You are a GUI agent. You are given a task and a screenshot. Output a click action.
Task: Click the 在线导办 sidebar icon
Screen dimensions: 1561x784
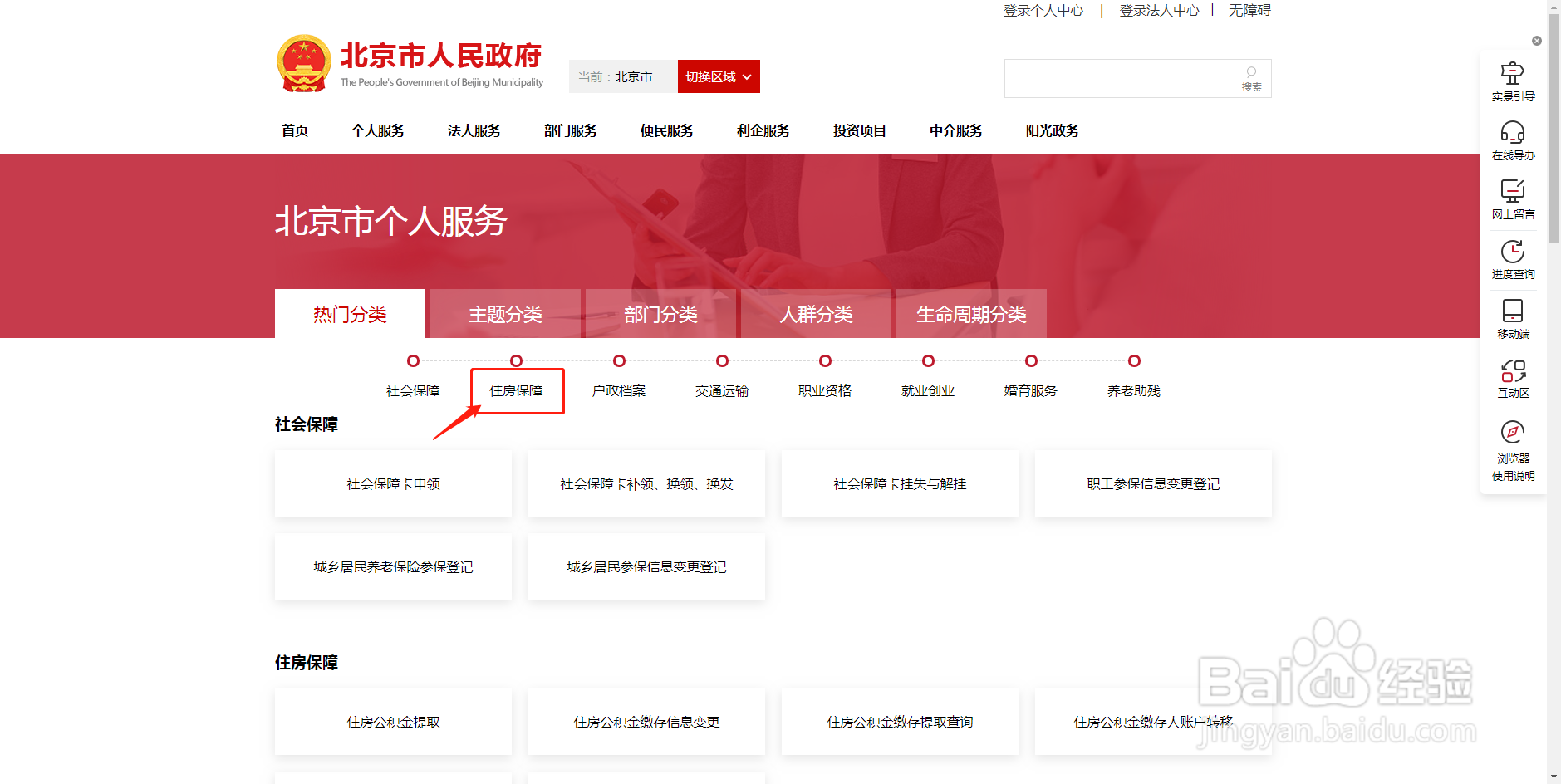1513,141
